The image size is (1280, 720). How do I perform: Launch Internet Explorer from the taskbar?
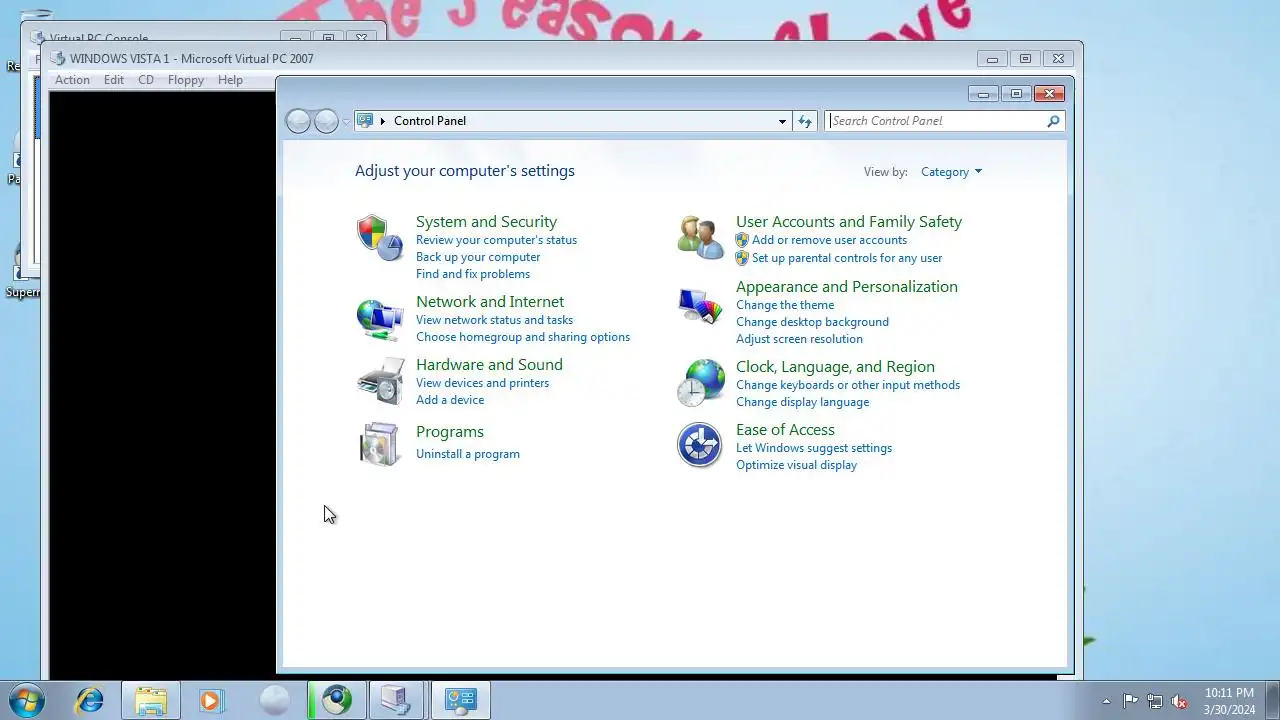[90, 700]
